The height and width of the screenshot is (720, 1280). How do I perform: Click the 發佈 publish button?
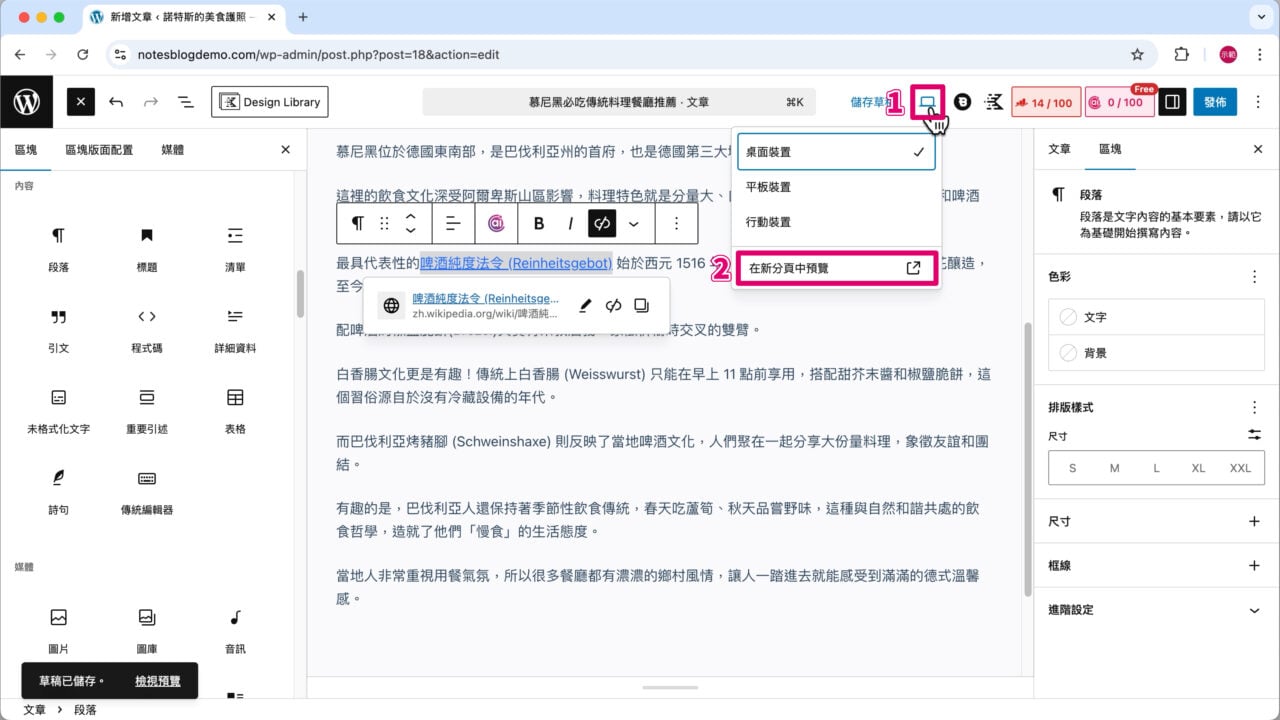[1214, 101]
